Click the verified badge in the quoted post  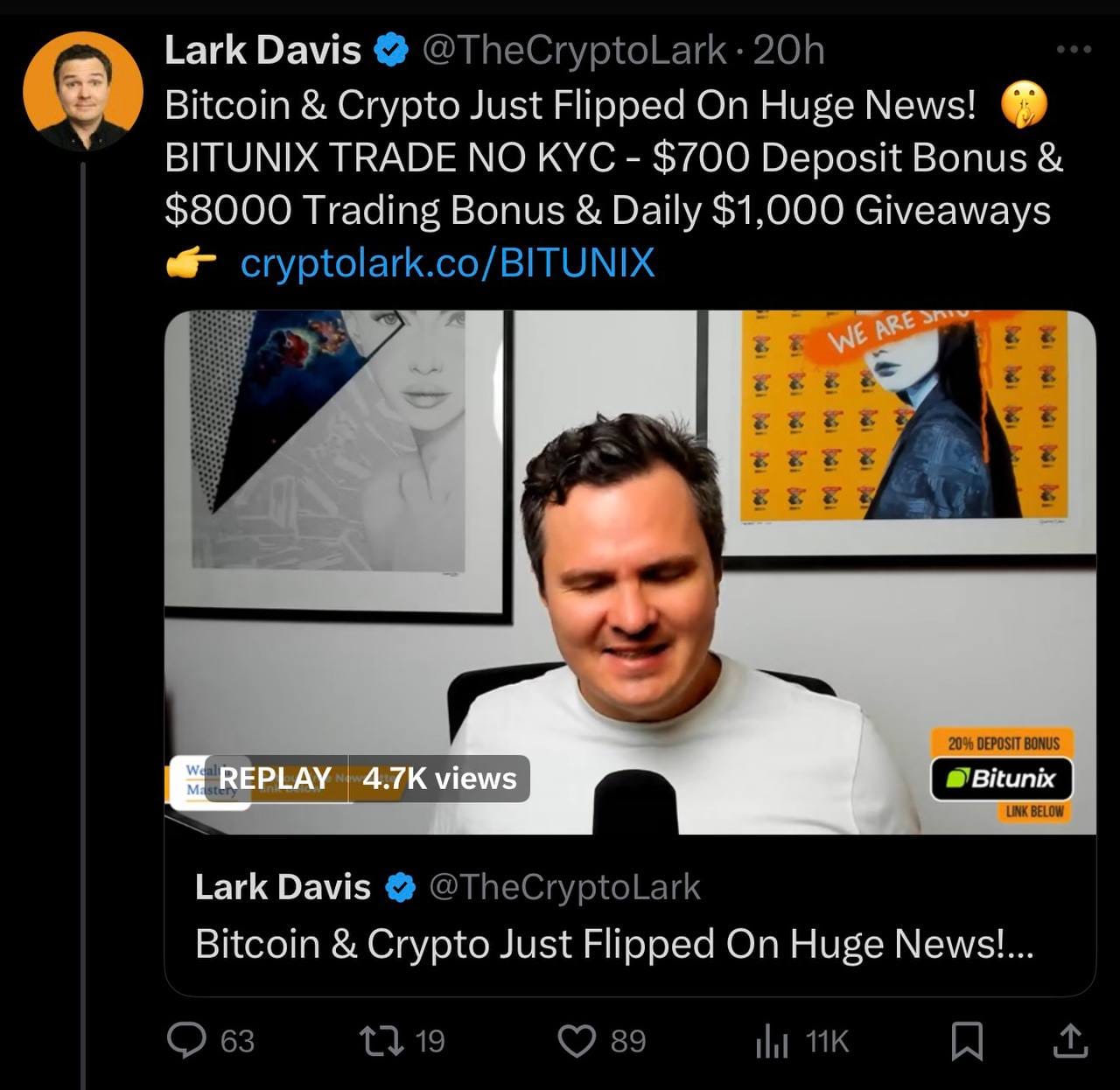(401, 888)
